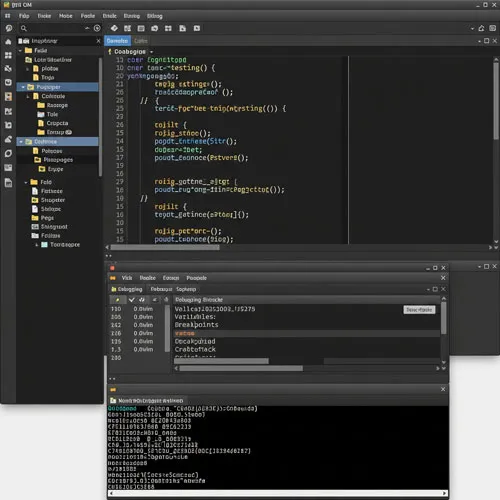This screenshot has width=500, height=500.
Task: Close the explorer panel with its X
Action: (x=98, y=41)
